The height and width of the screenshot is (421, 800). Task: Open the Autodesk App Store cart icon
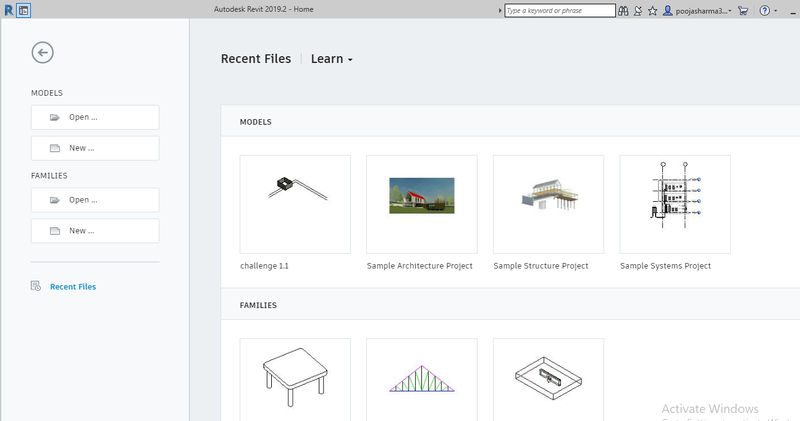[x=743, y=11]
